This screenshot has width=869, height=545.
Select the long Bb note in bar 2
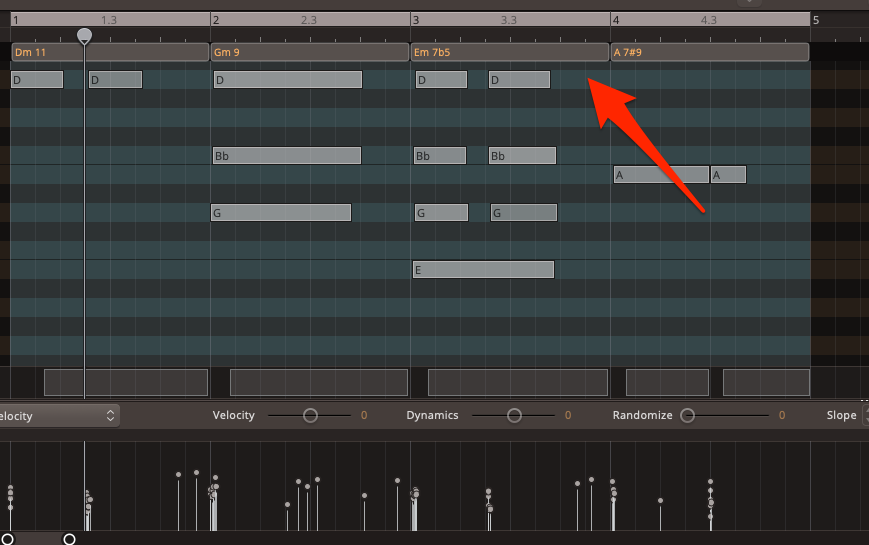coord(287,156)
